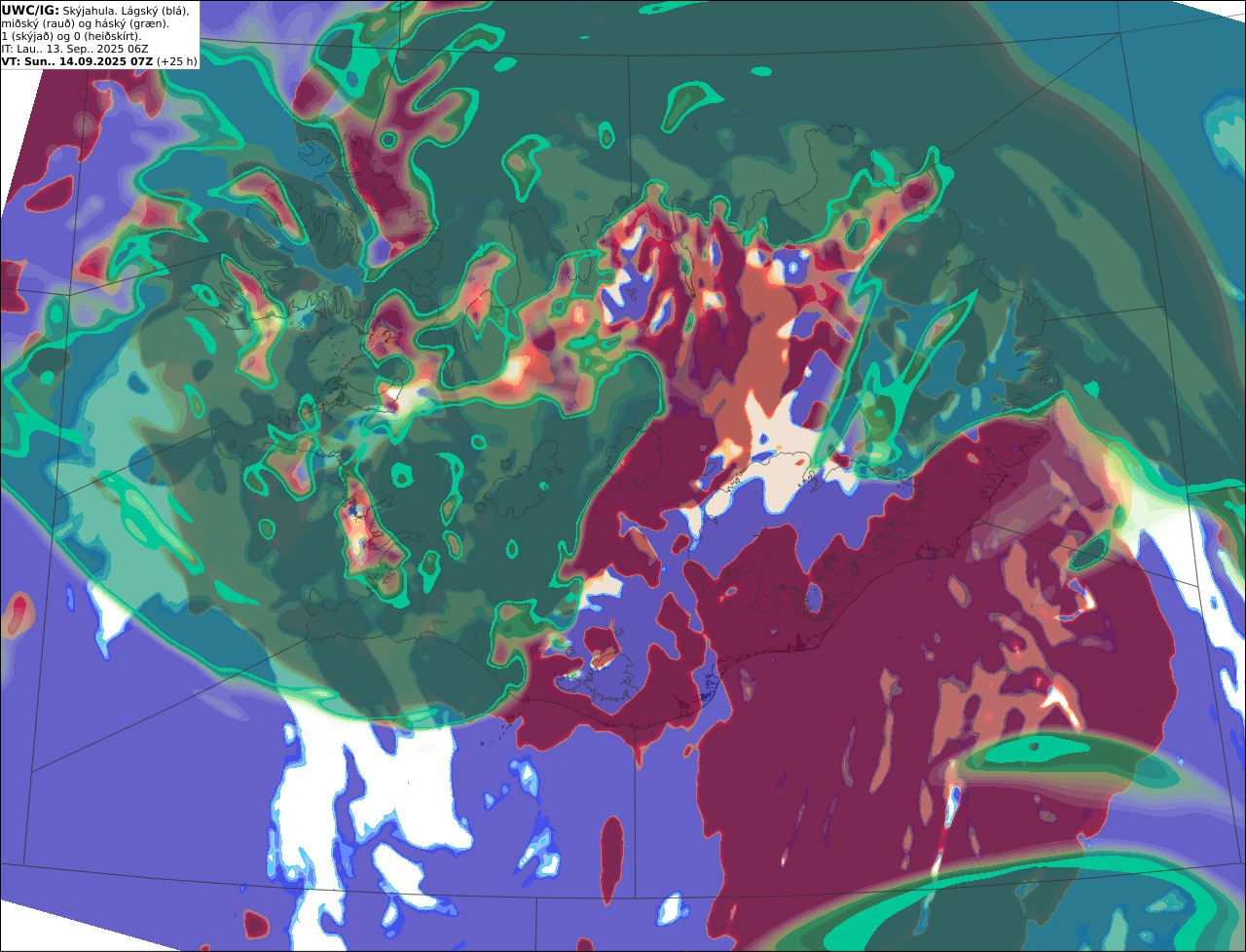The height and width of the screenshot is (952, 1246).
Task: Click the bold "VT: Sun.. 14.09.2025 07Z" text
Action: (77, 61)
